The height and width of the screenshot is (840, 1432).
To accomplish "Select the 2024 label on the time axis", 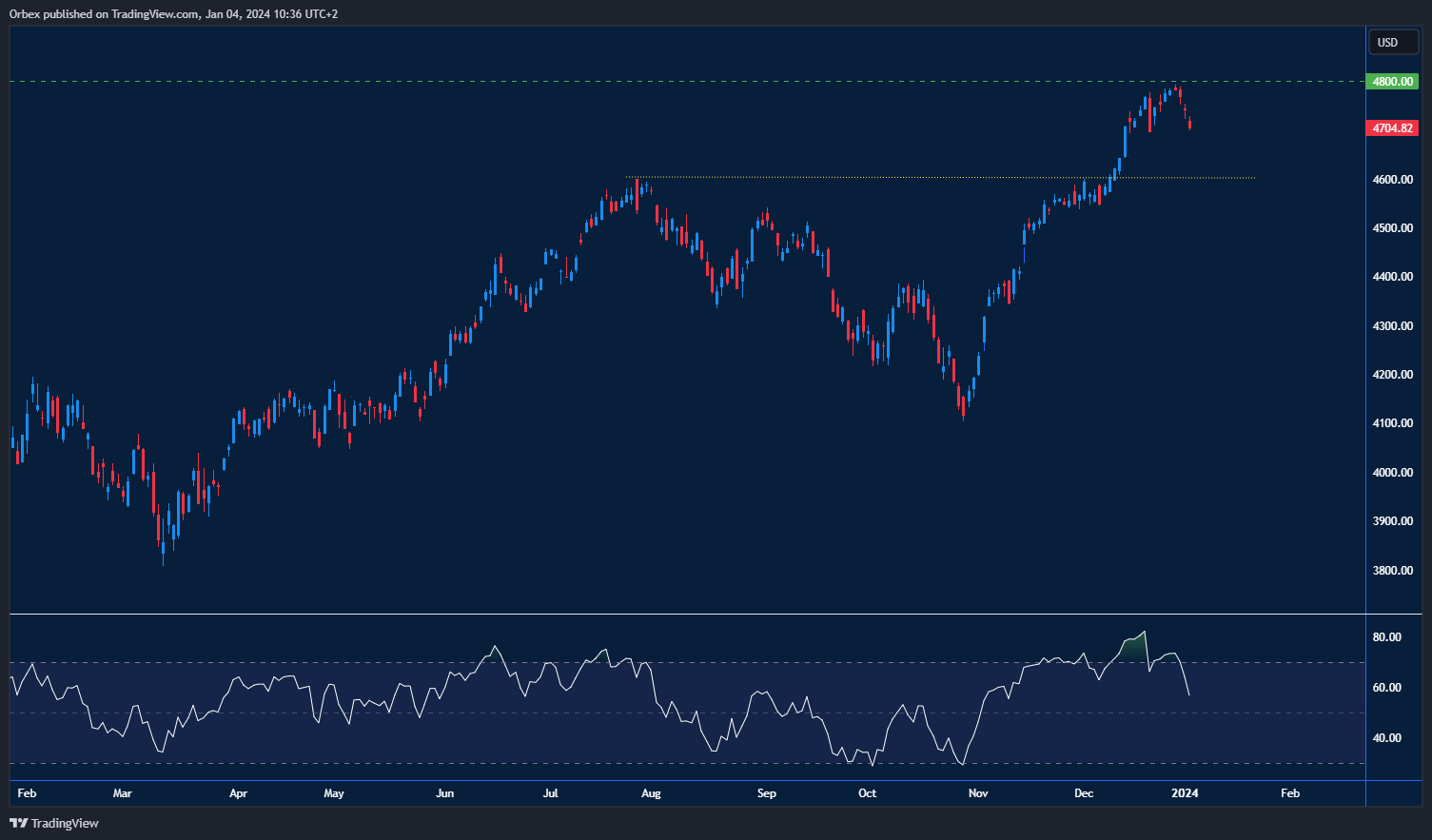I will tap(1186, 792).
